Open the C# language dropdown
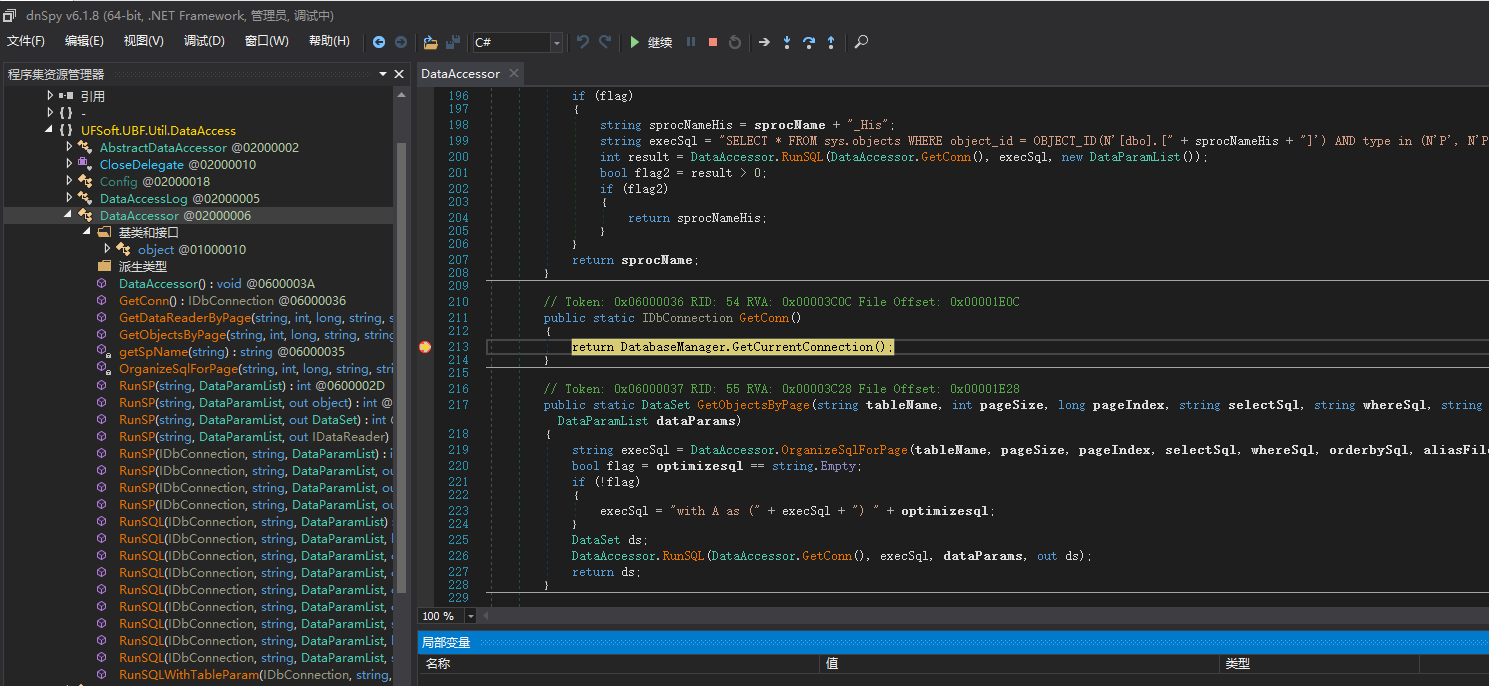 point(556,42)
